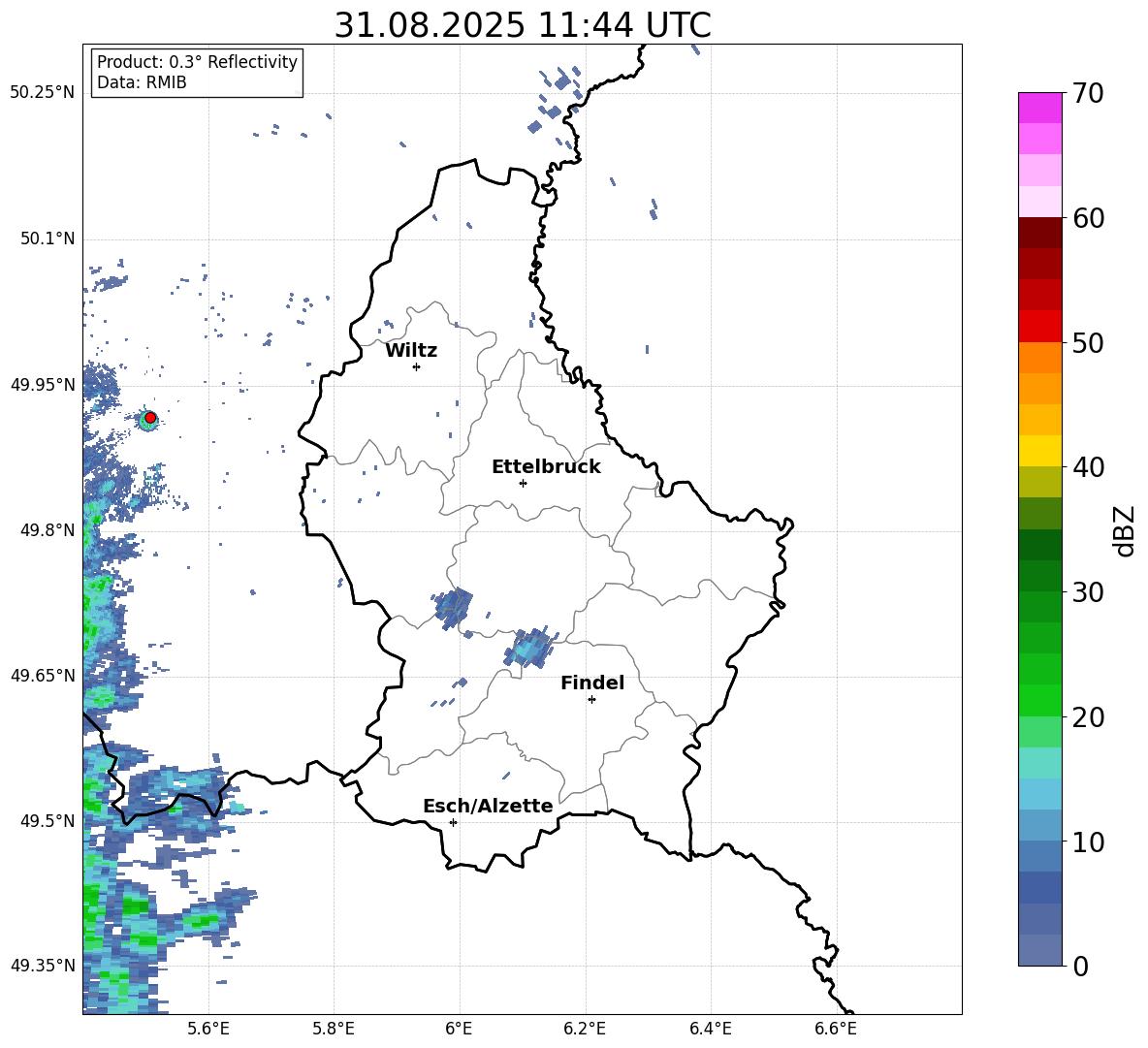Click the 50.25°N latitude label
Image resolution: width=1148 pixels, height=1048 pixels.
coord(43,93)
